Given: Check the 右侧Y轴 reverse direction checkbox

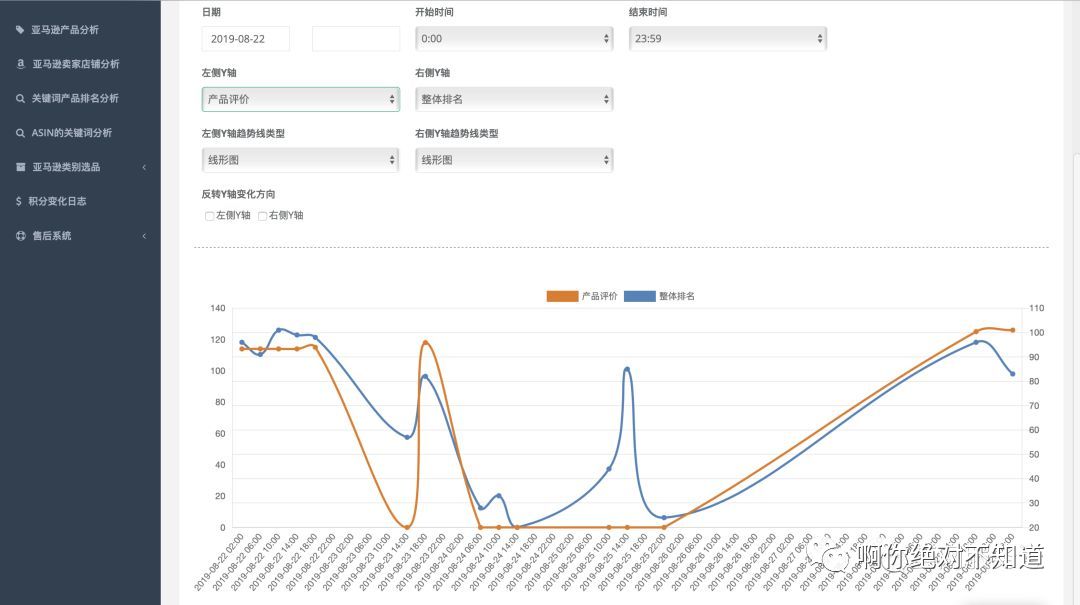Looking at the screenshot, I should tap(262, 216).
